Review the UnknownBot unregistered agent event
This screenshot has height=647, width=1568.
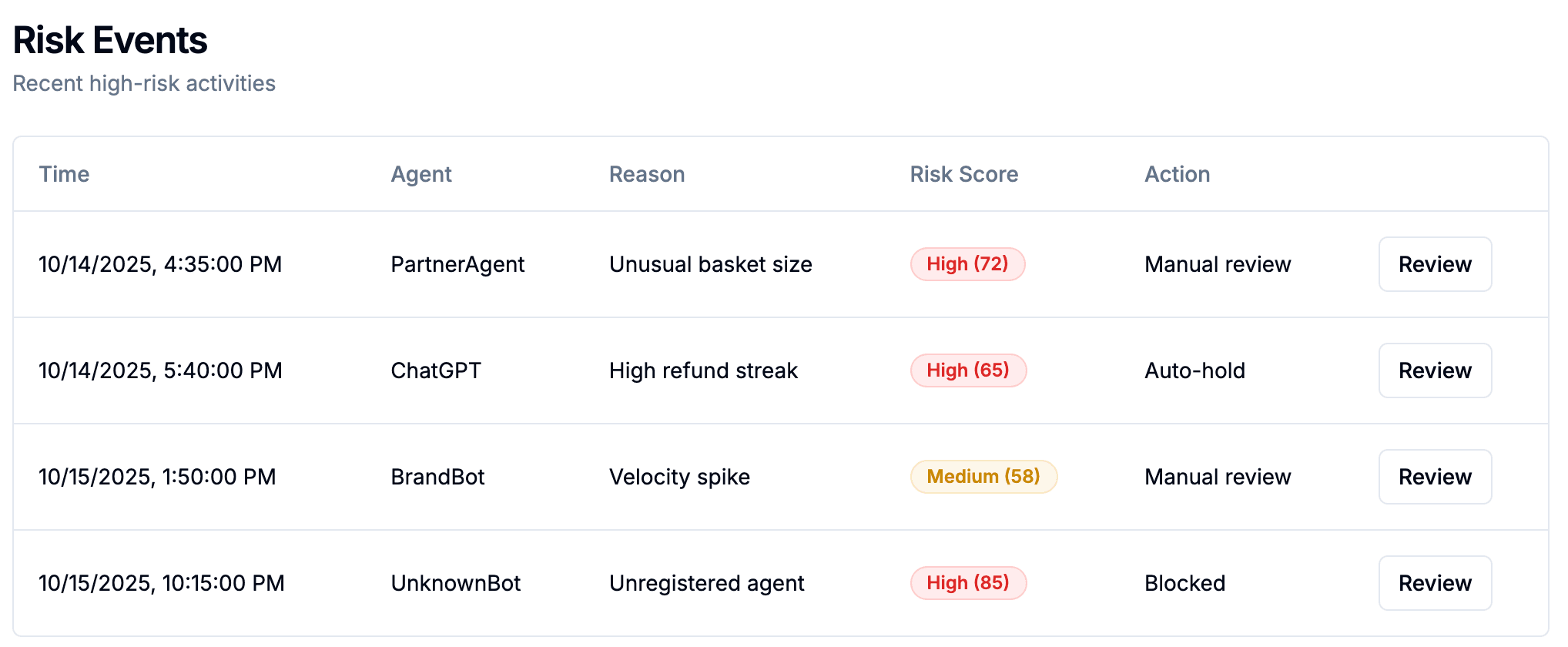[1435, 583]
